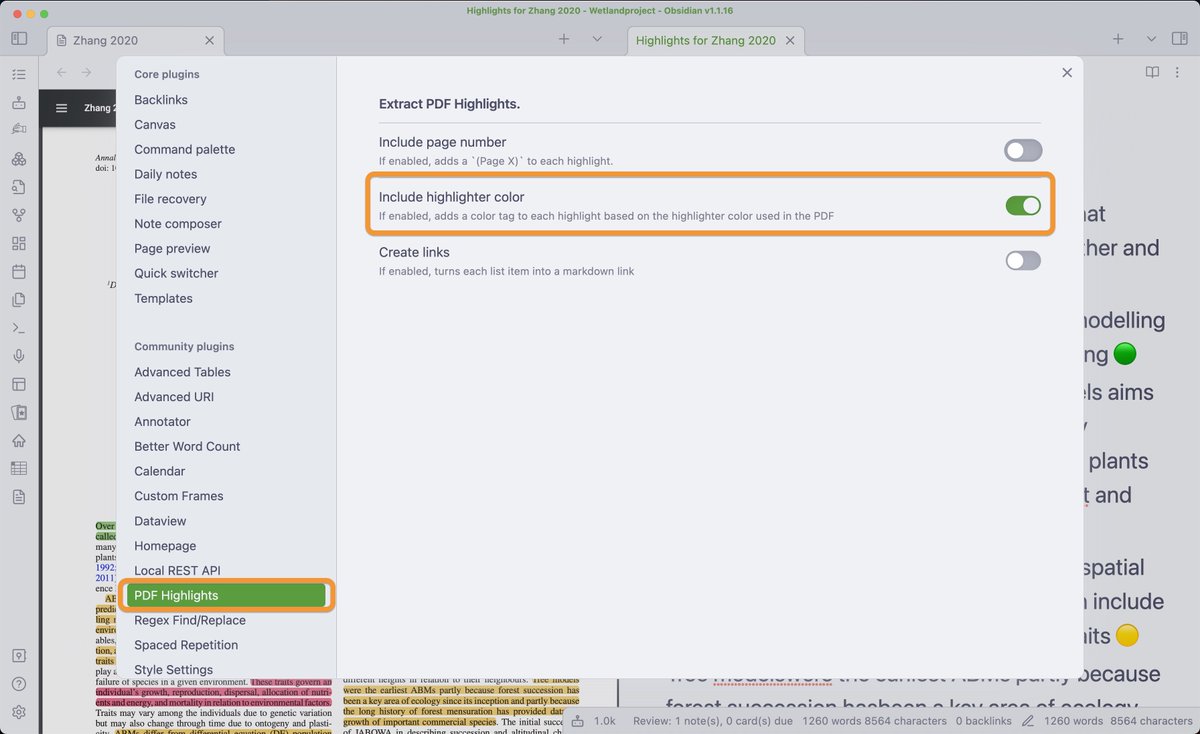Open Backlinks under Core plugins

[160, 99]
